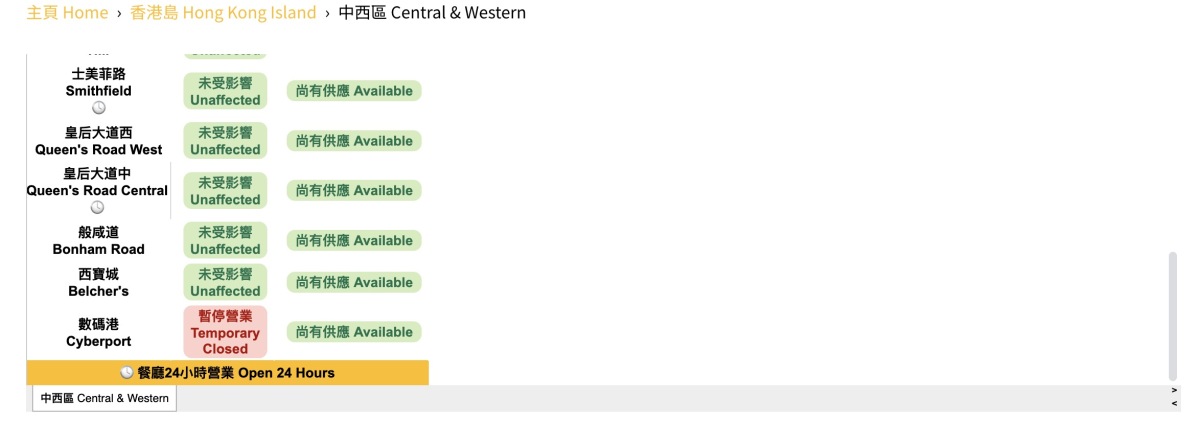Click the Cyberport Temporary Closed status badge

(225, 332)
